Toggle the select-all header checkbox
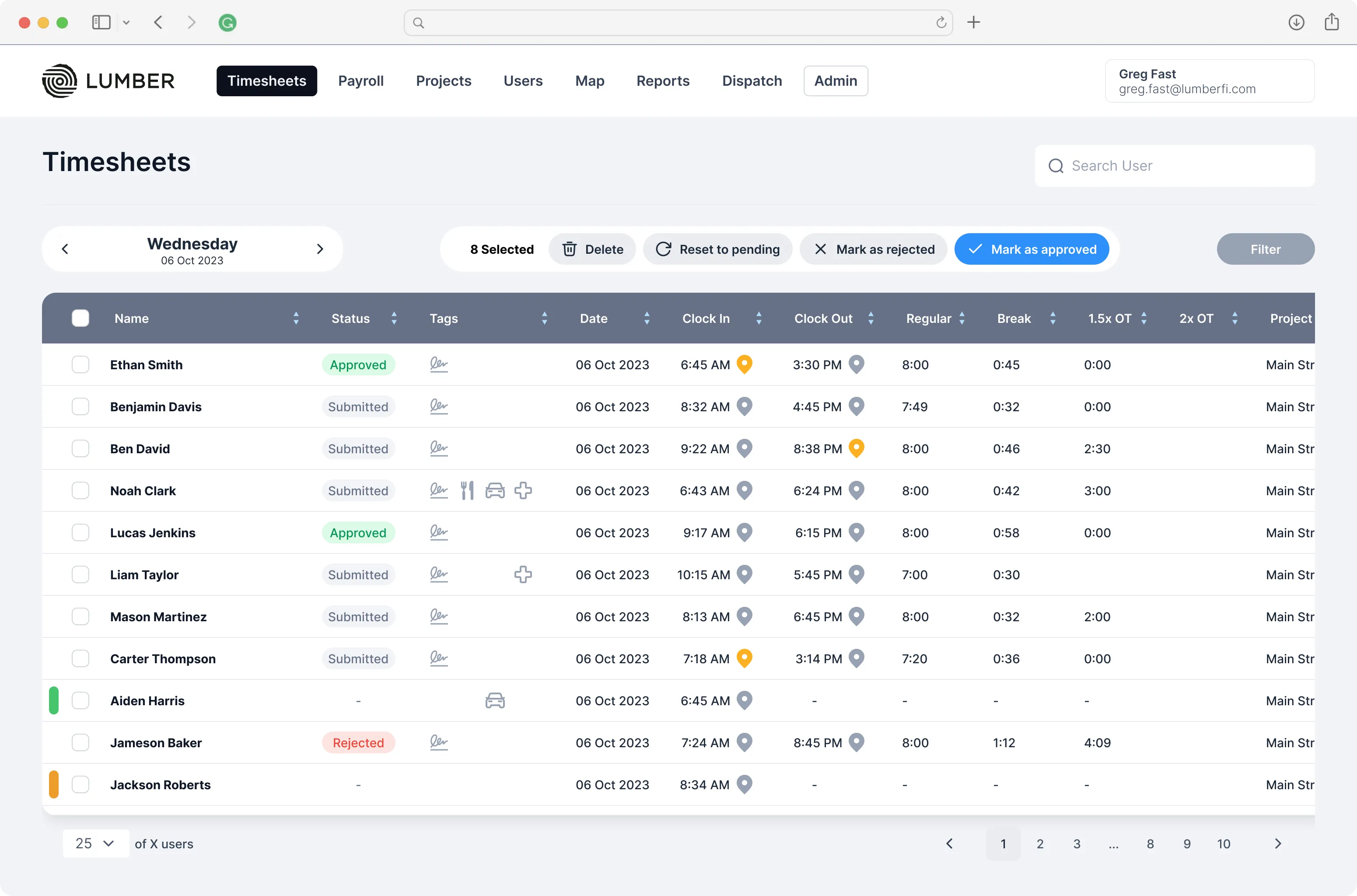 pyautogui.click(x=80, y=318)
